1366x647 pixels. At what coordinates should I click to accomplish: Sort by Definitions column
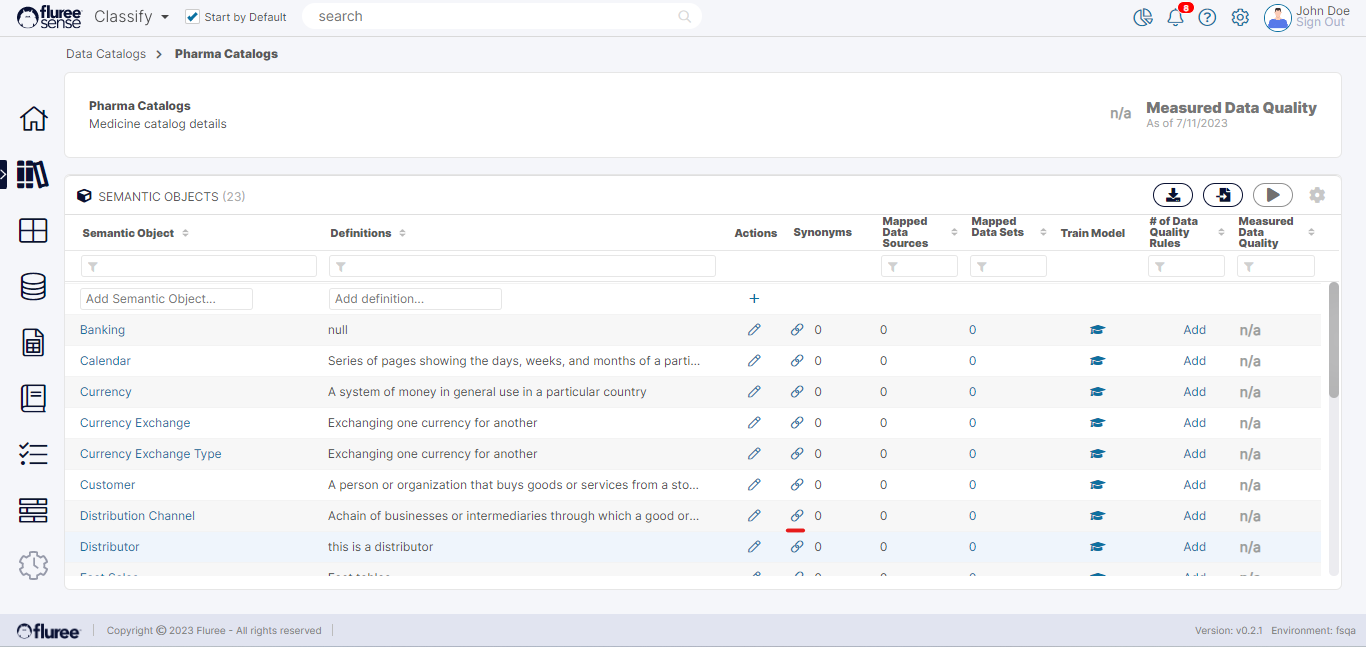click(402, 233)
